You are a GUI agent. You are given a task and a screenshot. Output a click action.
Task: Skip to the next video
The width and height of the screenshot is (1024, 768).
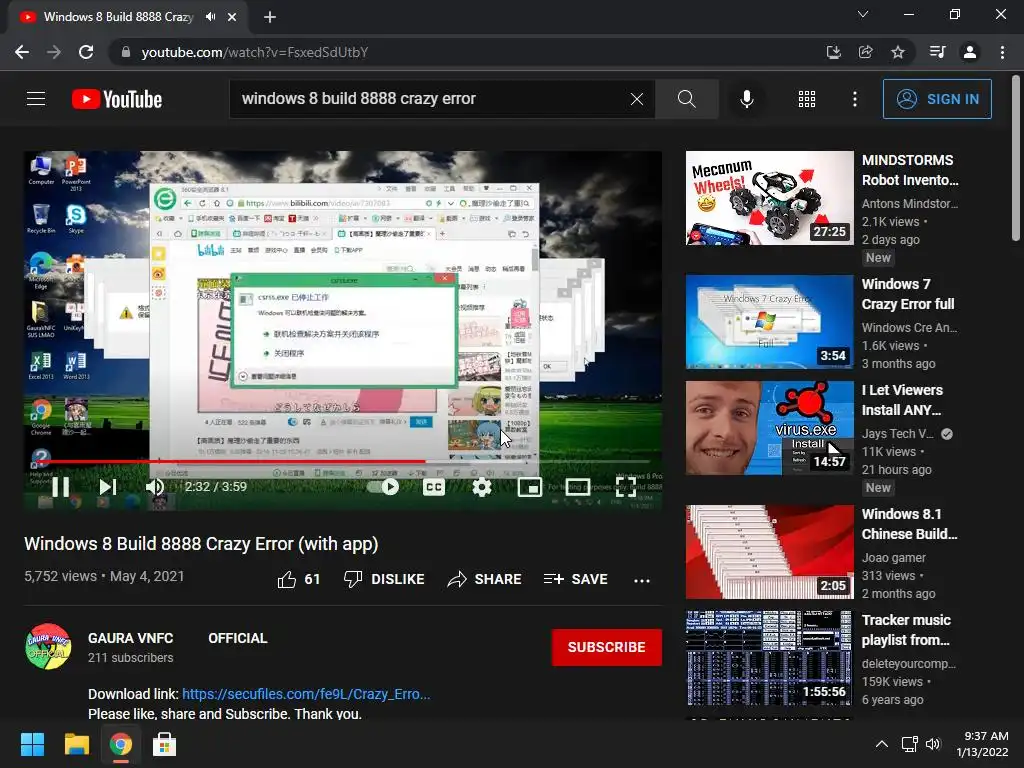tap(108, 487)
